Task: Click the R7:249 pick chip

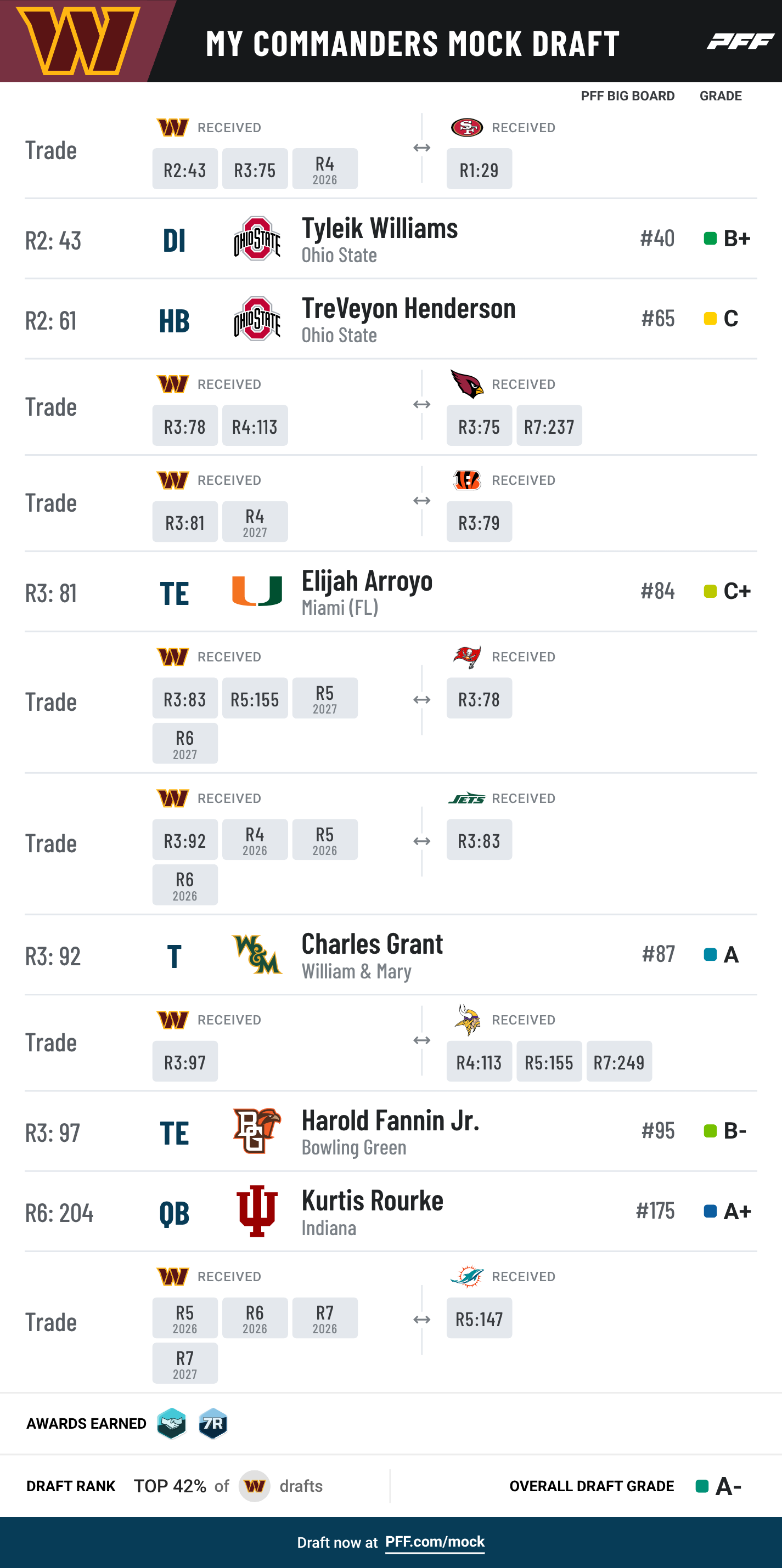Action: click(x=619, y=1061)
